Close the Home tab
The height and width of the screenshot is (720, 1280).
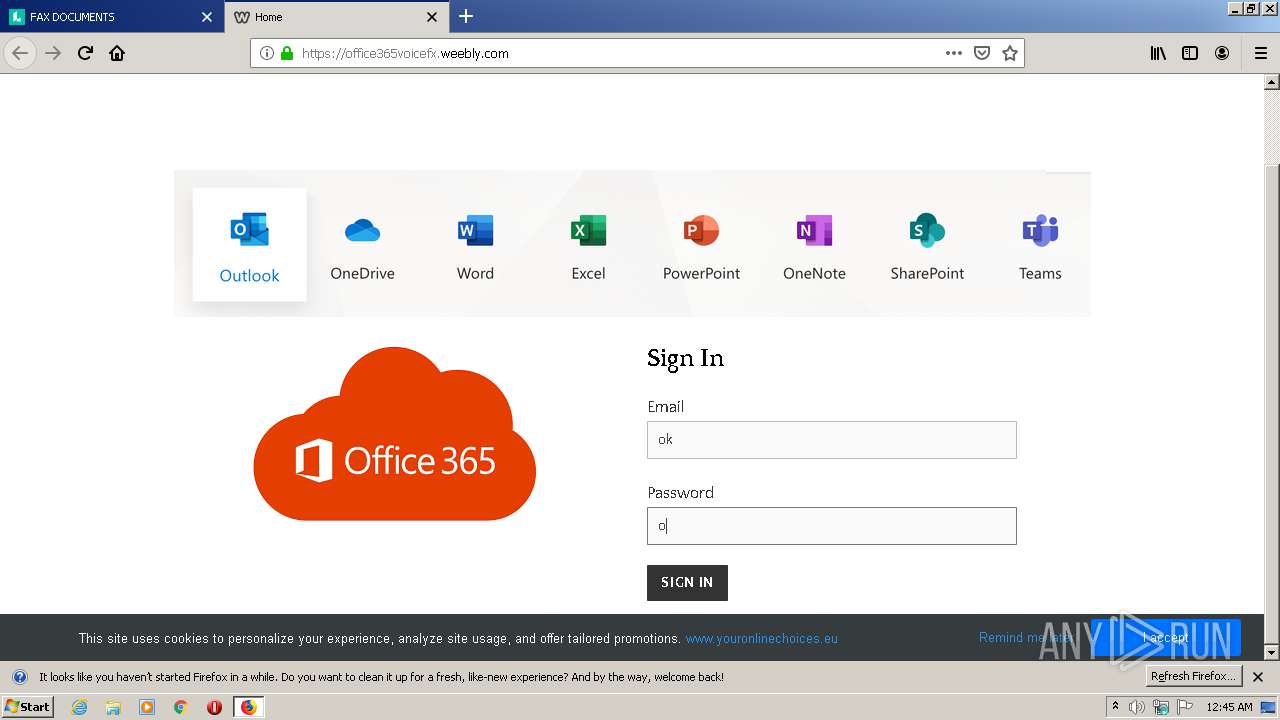pyautogui.click(x=432, y=17)
